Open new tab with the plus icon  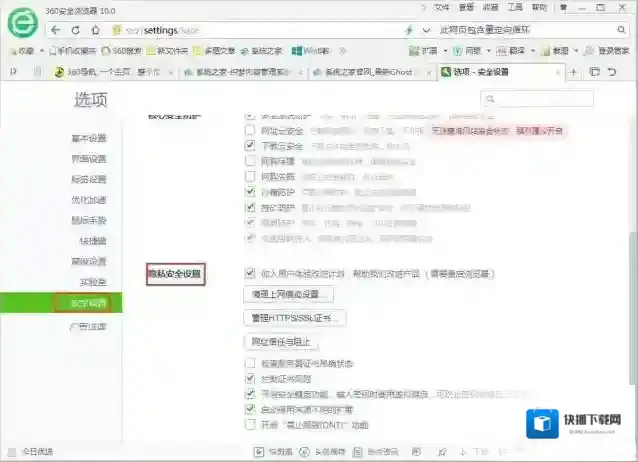573,72
